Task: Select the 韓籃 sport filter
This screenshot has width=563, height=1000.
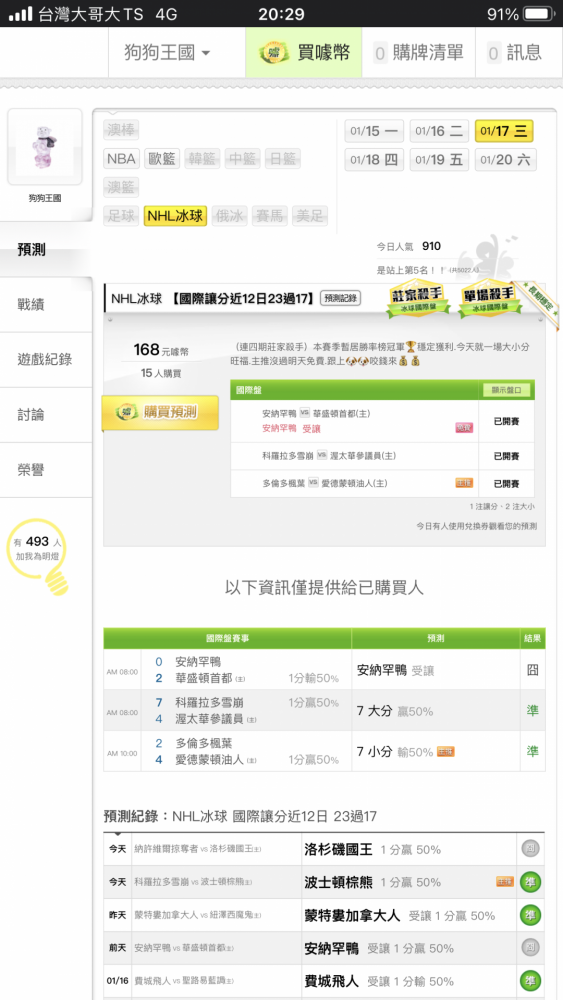Action: click(x=203, y=159)
